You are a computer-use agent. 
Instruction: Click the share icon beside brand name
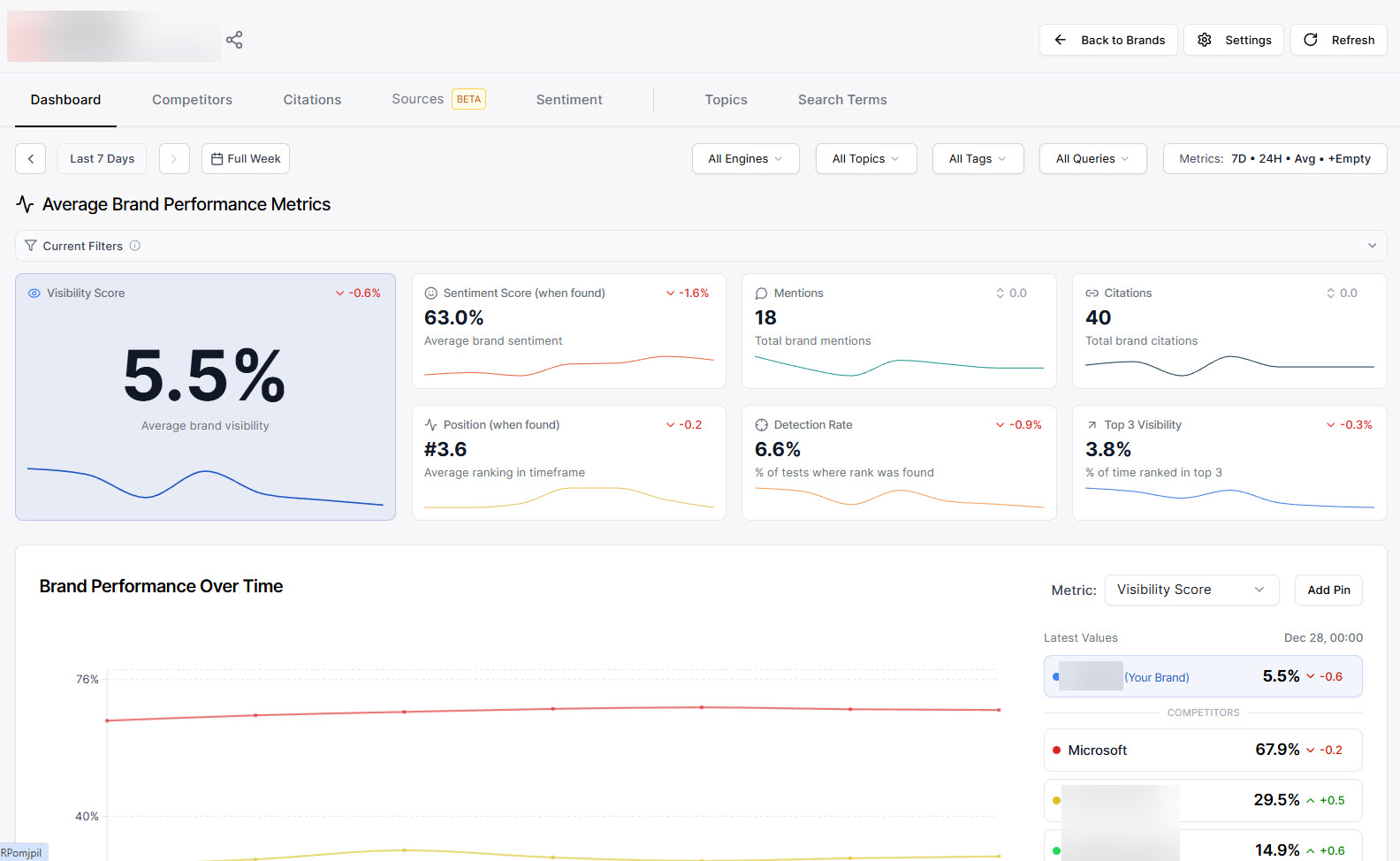coord(234,40)
